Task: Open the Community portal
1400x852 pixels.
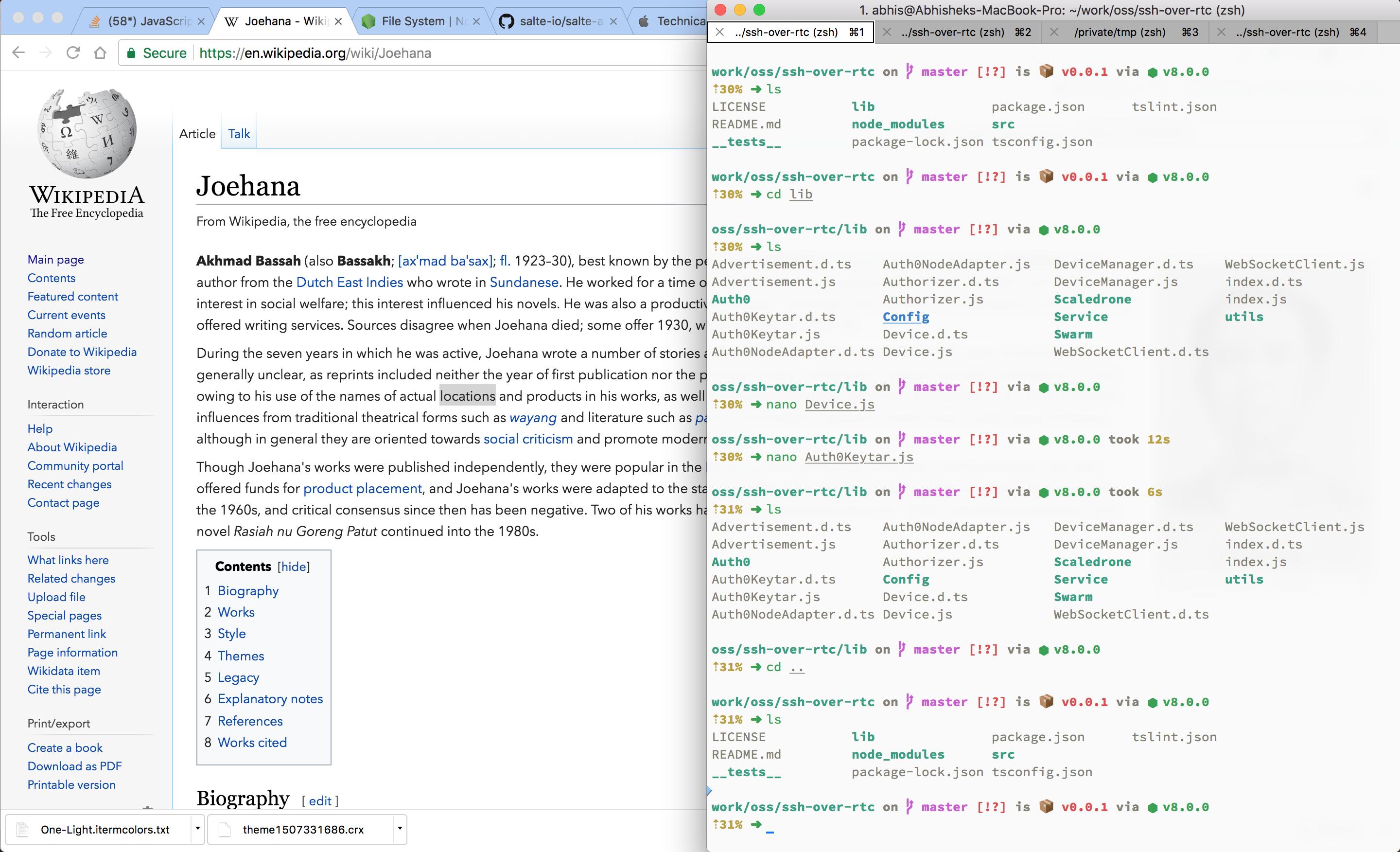Action: click(x=75, y=465)
